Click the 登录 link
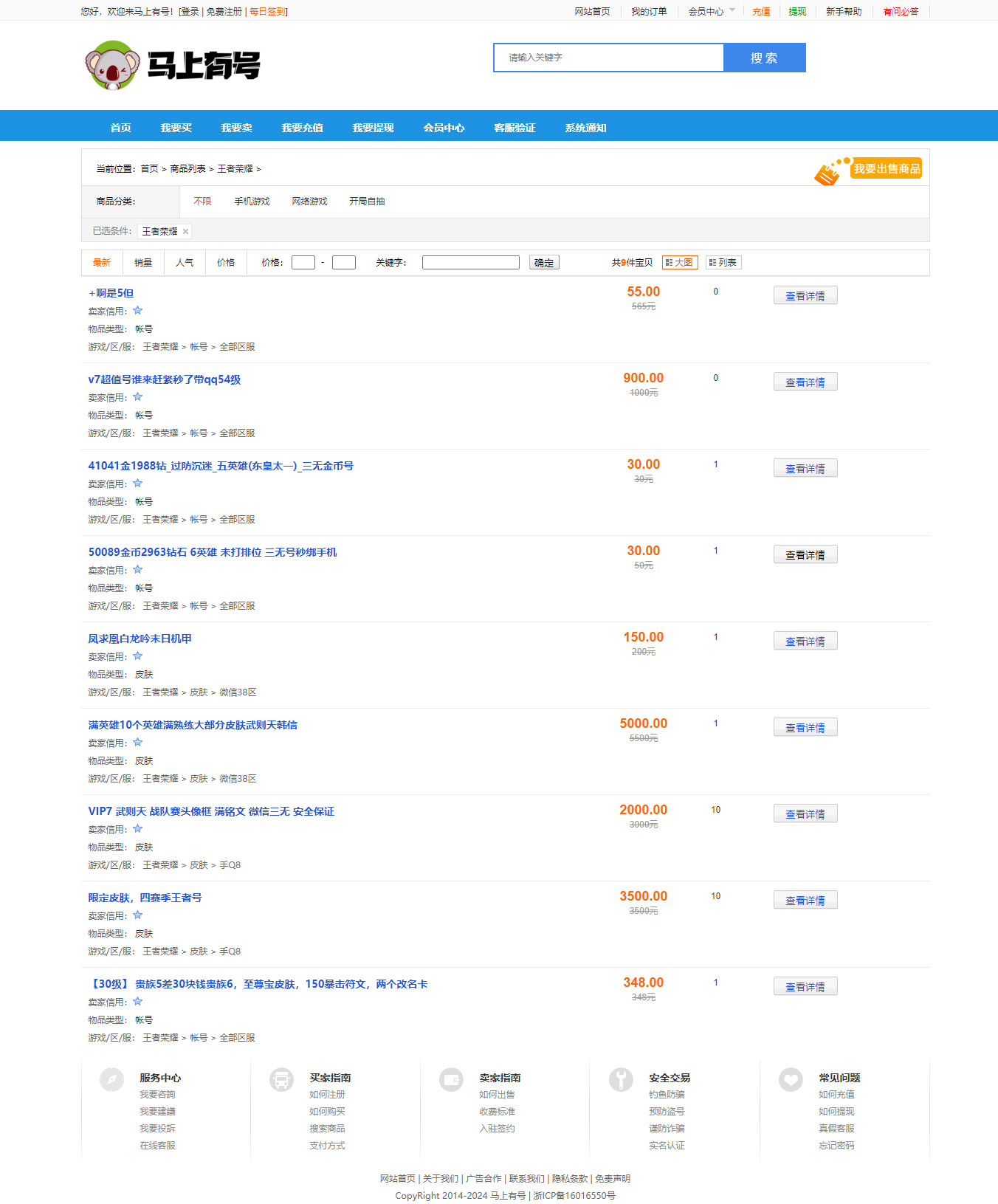The image size is (998, 1204). 190,12
